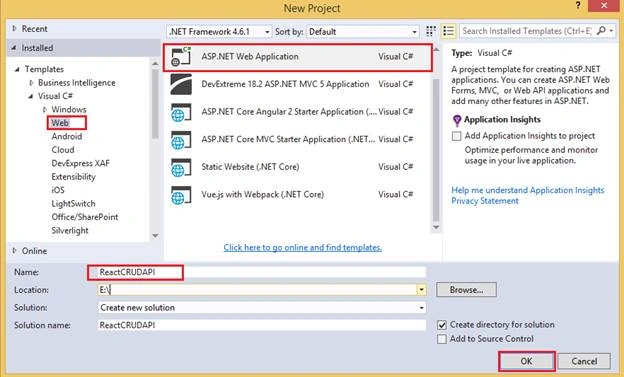The height and width of the screenshot is (377, 624).
Task: Select ASP.NET Web Application template name
Action: [x=250, y=57]
